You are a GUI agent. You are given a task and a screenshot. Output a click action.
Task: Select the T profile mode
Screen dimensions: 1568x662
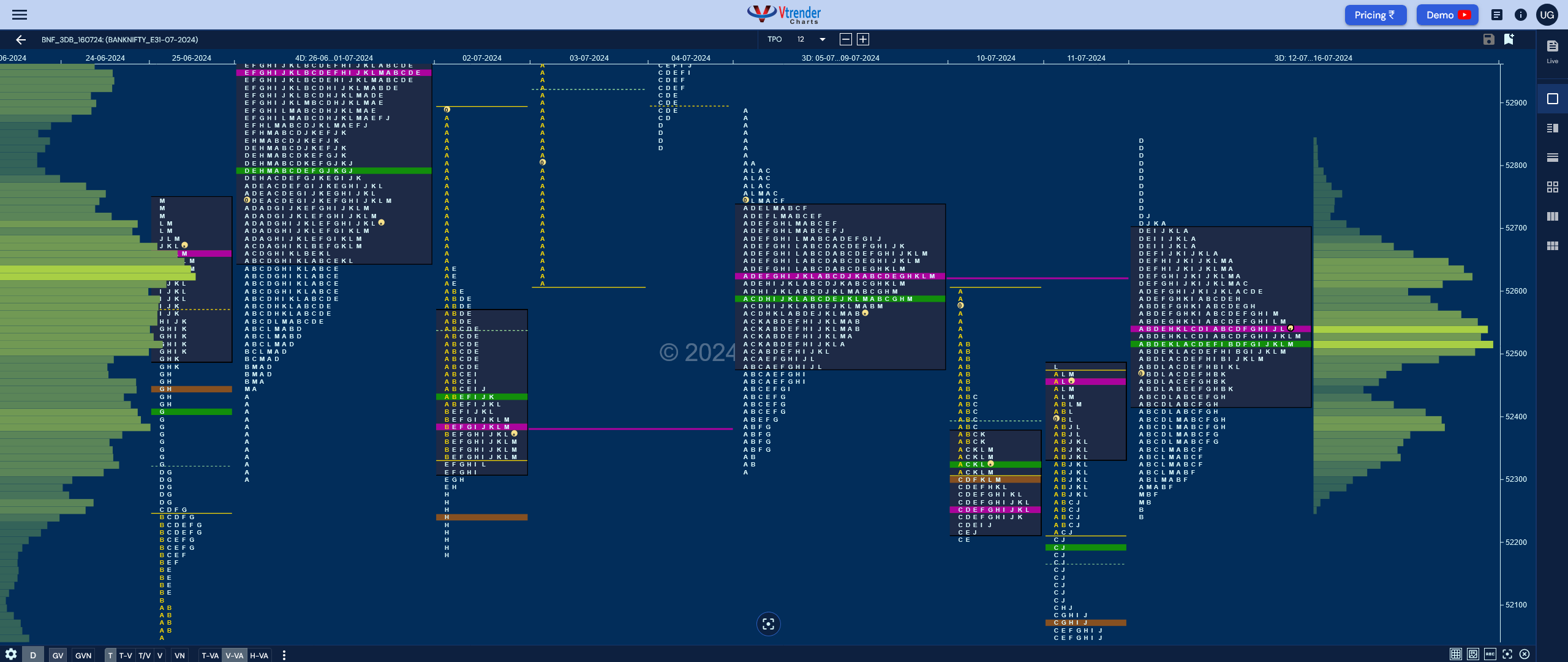pyautogui.click(x=110, y=655)
